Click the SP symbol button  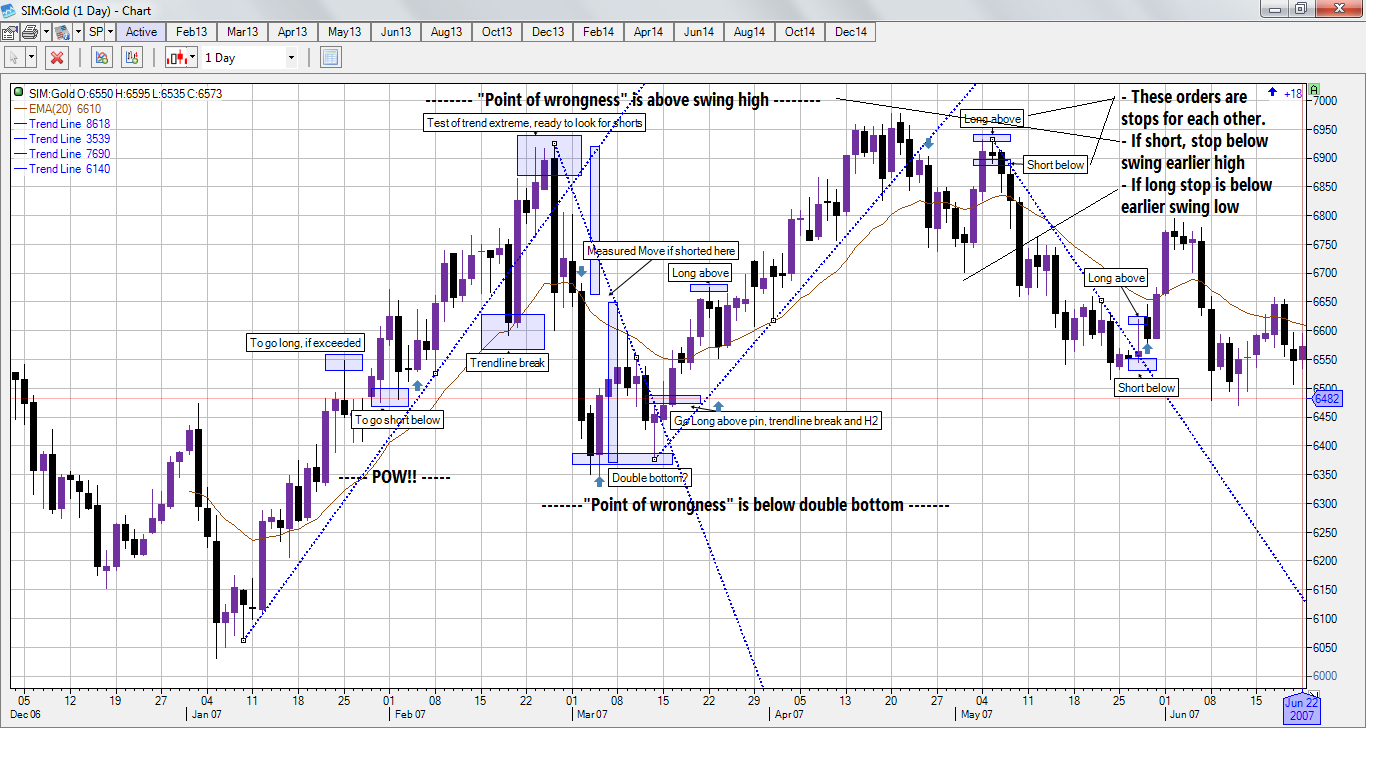click(x=96, y=32)
